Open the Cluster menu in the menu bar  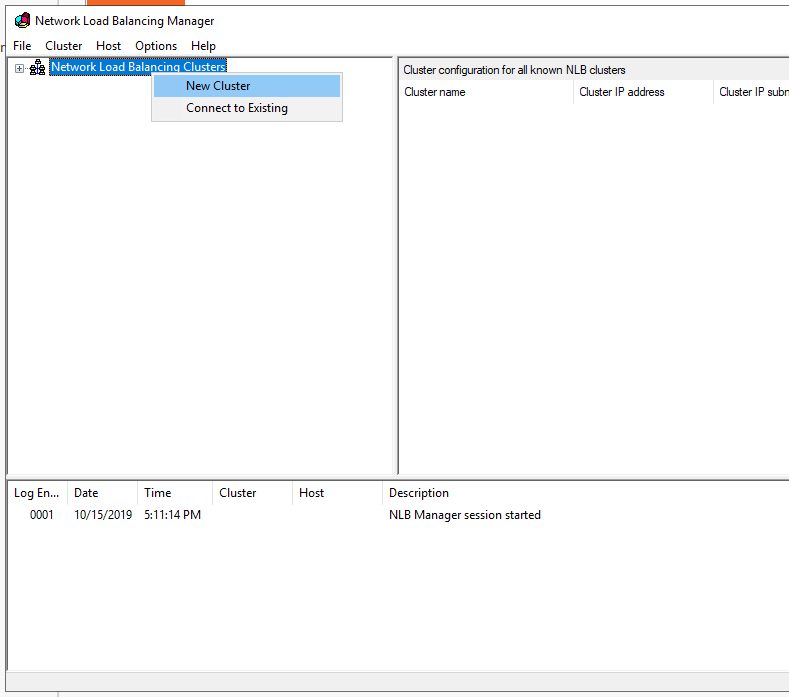click(x=64, y=46)
